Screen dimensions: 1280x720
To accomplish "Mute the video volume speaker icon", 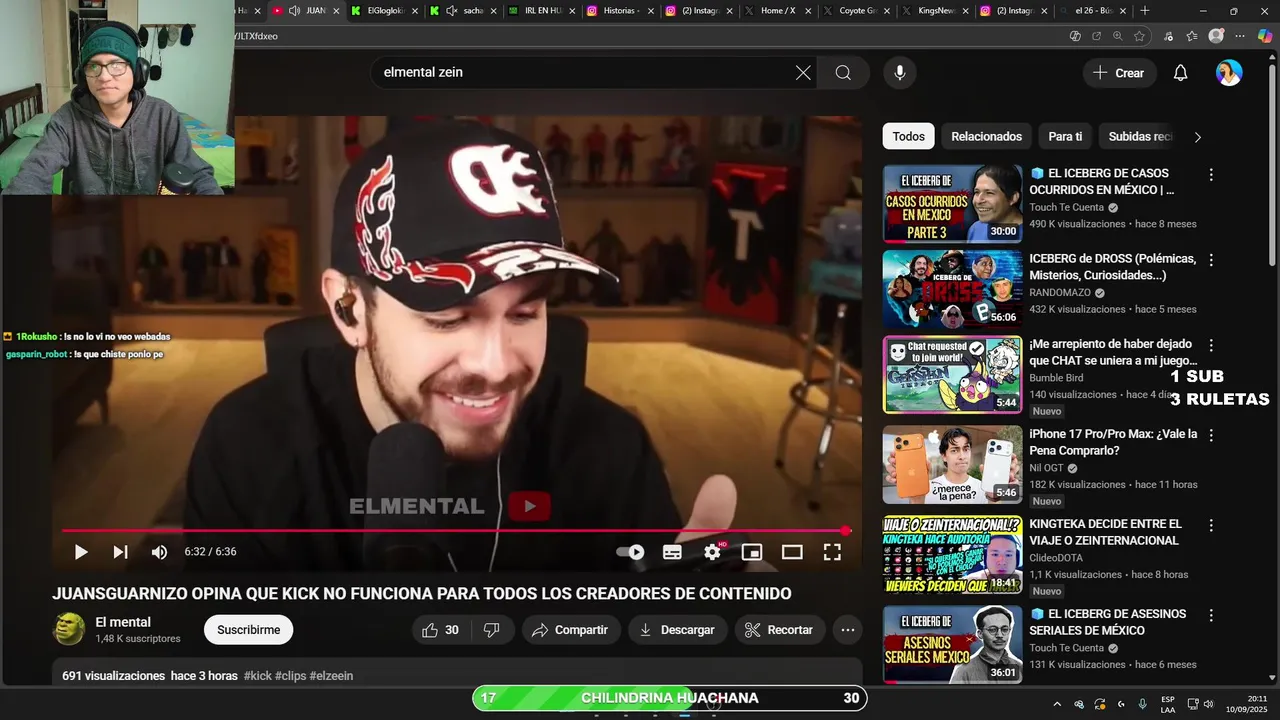I will click(x=159, y=552).
